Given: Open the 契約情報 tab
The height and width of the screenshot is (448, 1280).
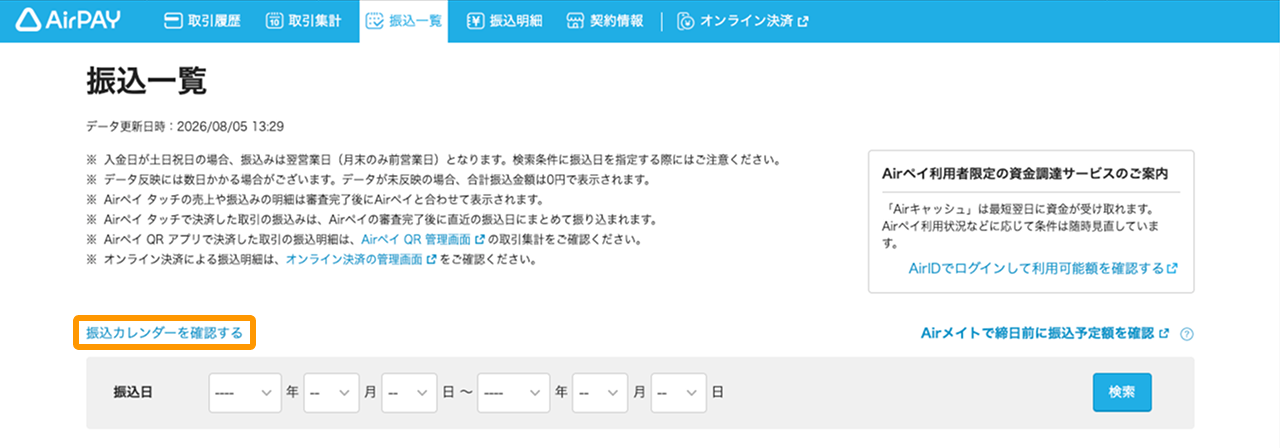Looking at the screenshot, I should (604, 21).
